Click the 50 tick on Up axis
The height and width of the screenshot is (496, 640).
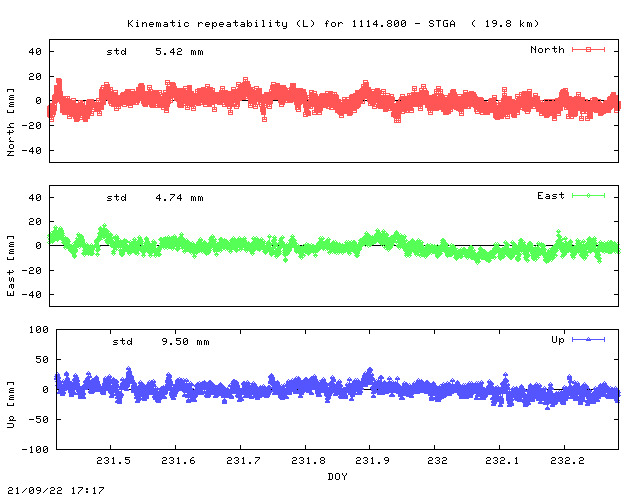42,360
